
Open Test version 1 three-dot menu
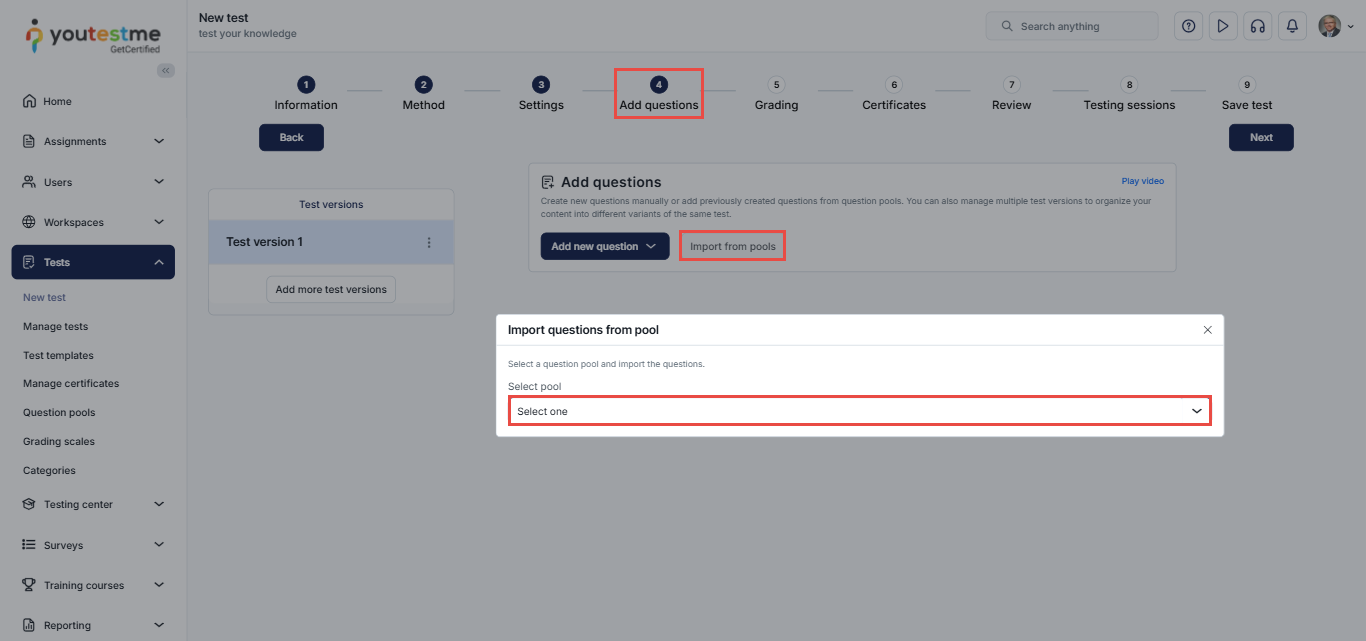pos(429,242)
